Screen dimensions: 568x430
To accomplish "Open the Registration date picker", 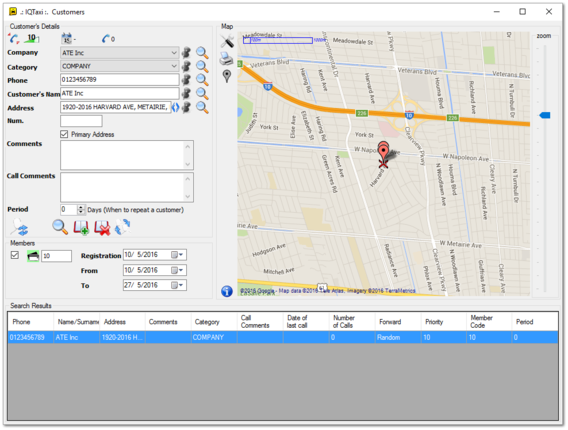I will (x=178, y=255).
